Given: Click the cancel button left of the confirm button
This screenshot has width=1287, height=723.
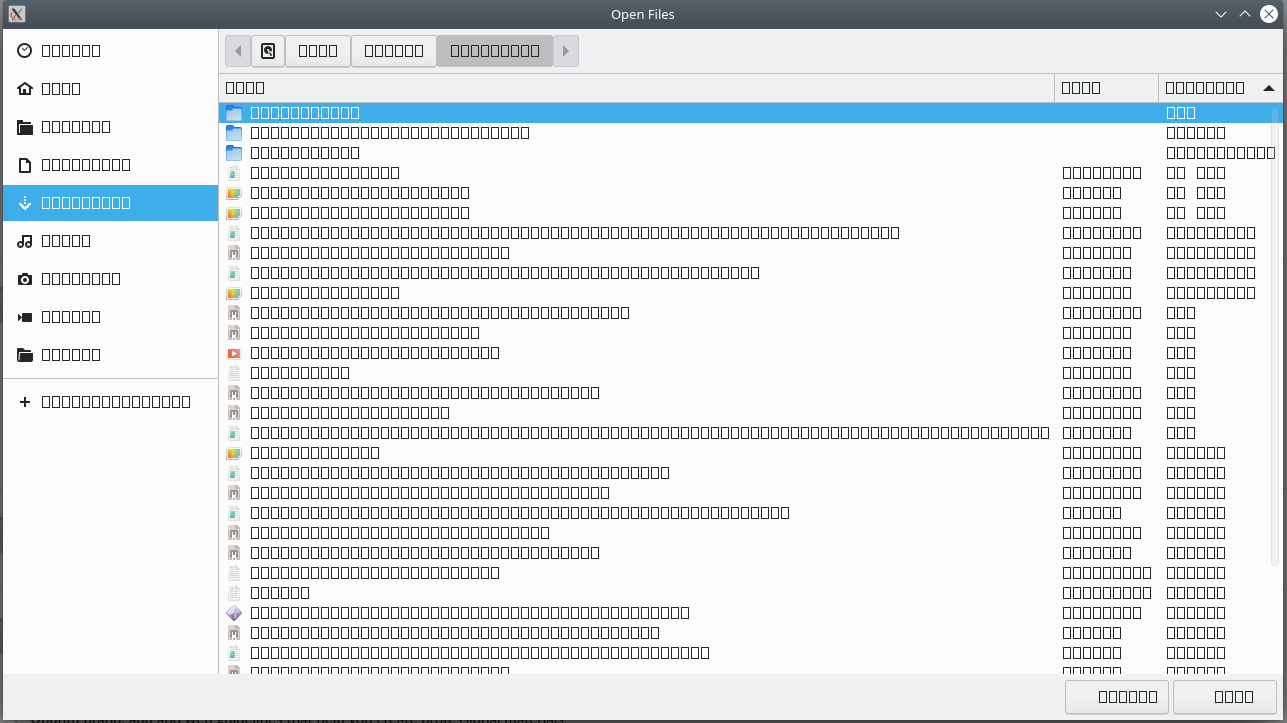Looking at the screenshot, I should tap(1118, 697).
